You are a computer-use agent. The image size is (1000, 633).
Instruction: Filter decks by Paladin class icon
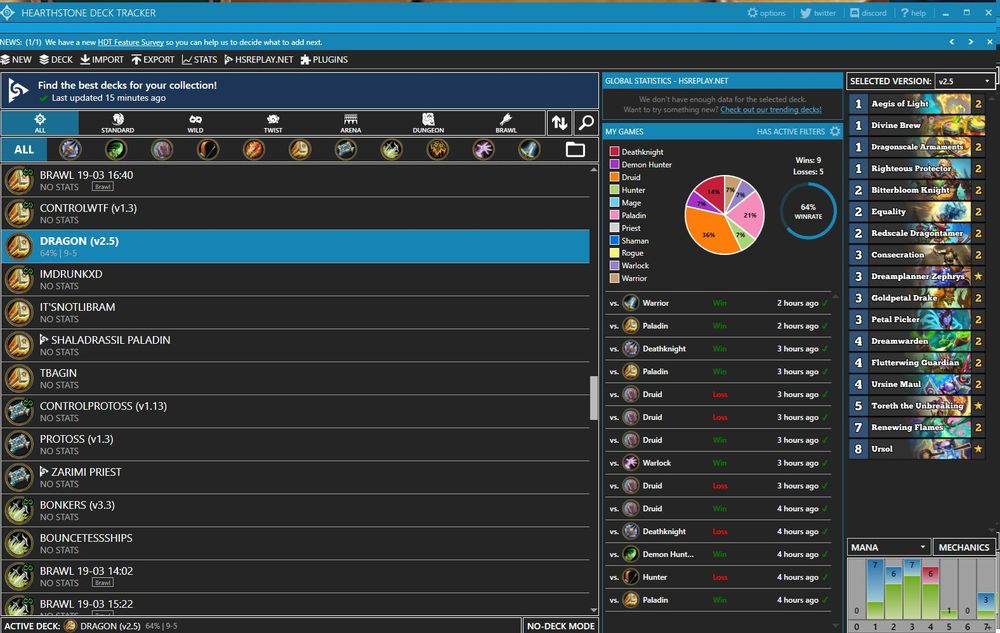tap(300, 150)
